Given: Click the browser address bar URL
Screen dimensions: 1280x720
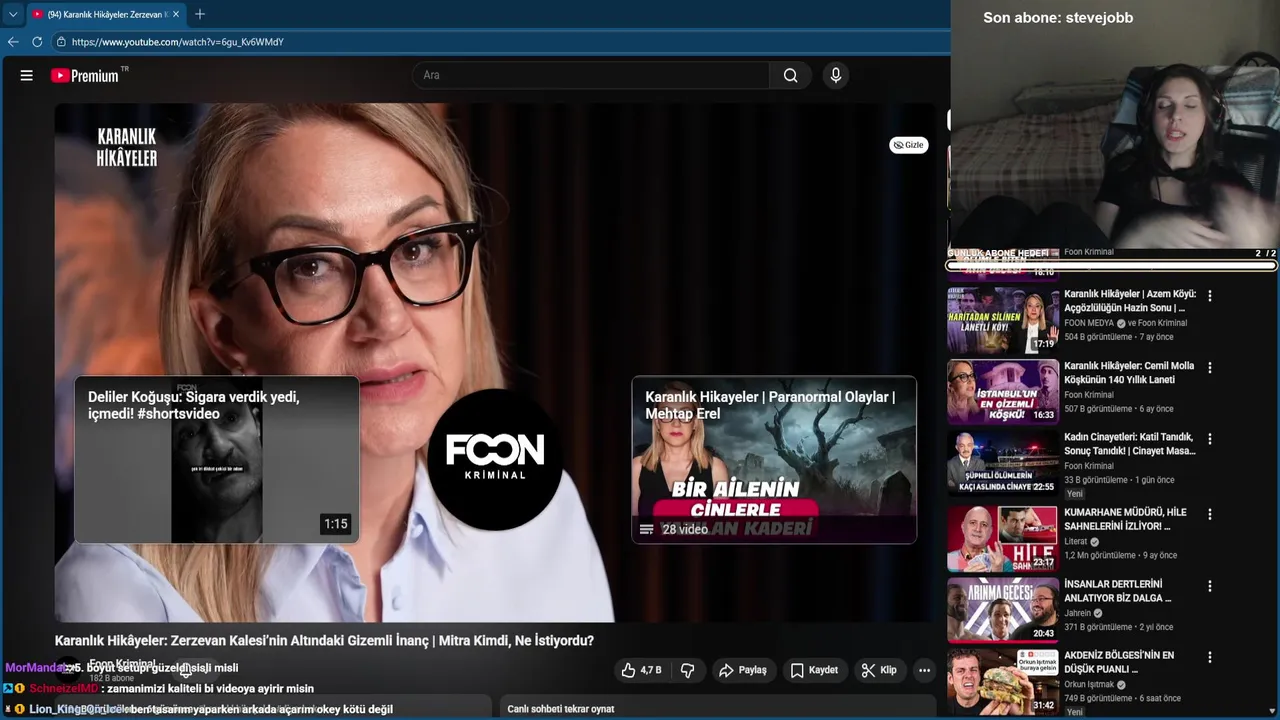Looking at the screenshot, I should (178, 42).
